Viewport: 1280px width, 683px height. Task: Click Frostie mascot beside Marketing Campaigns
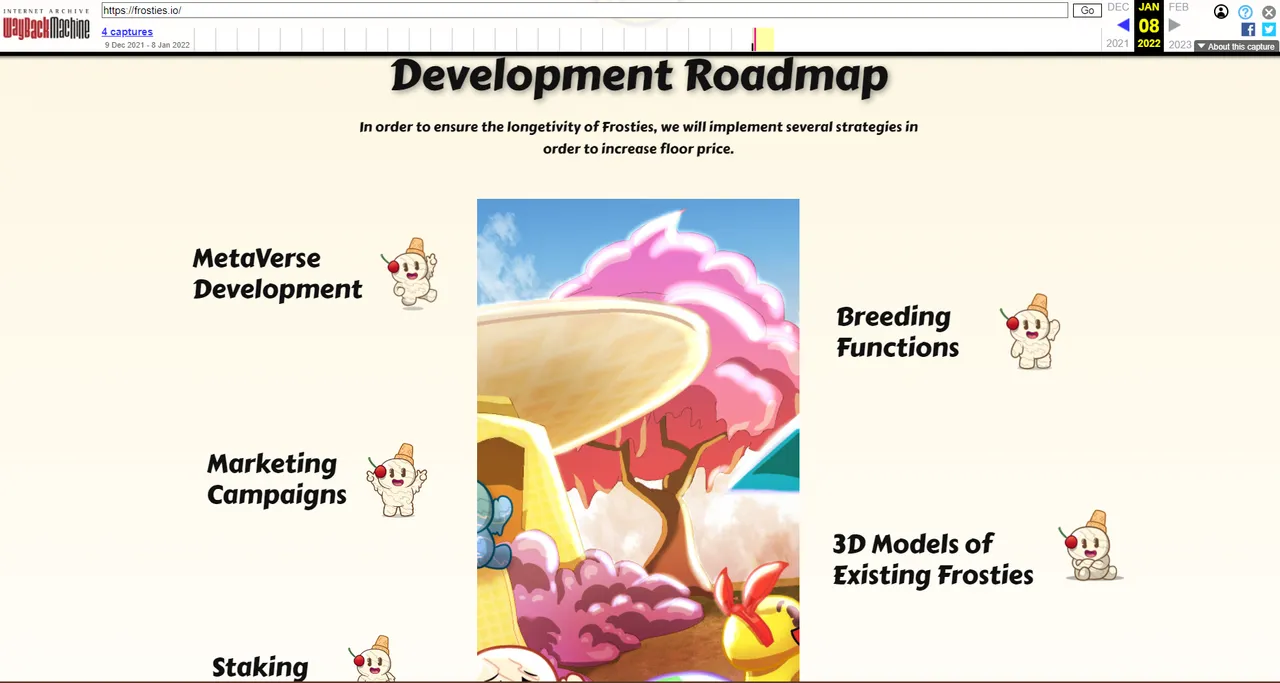pos(397,481)
